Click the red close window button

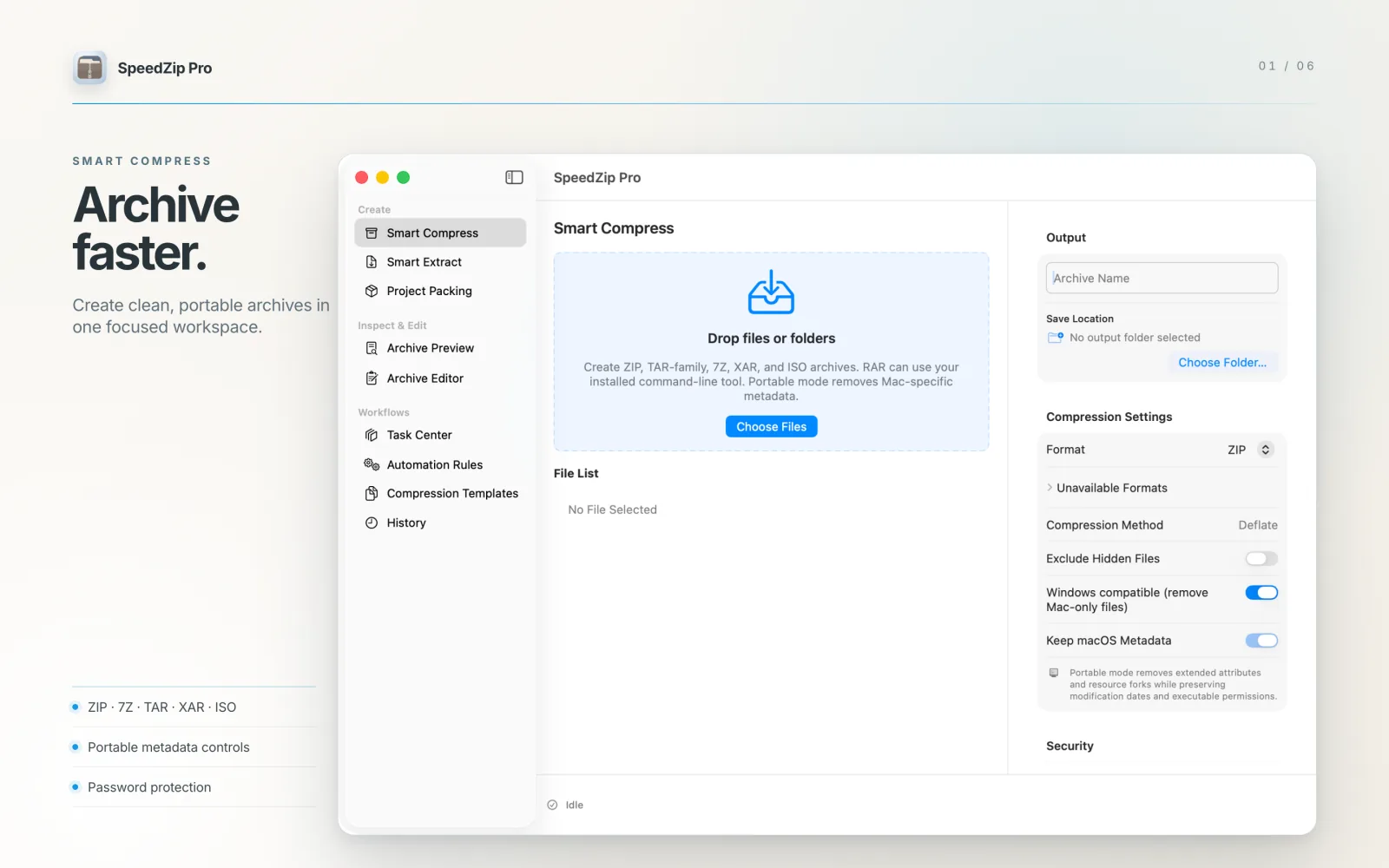tap(362, 177)
